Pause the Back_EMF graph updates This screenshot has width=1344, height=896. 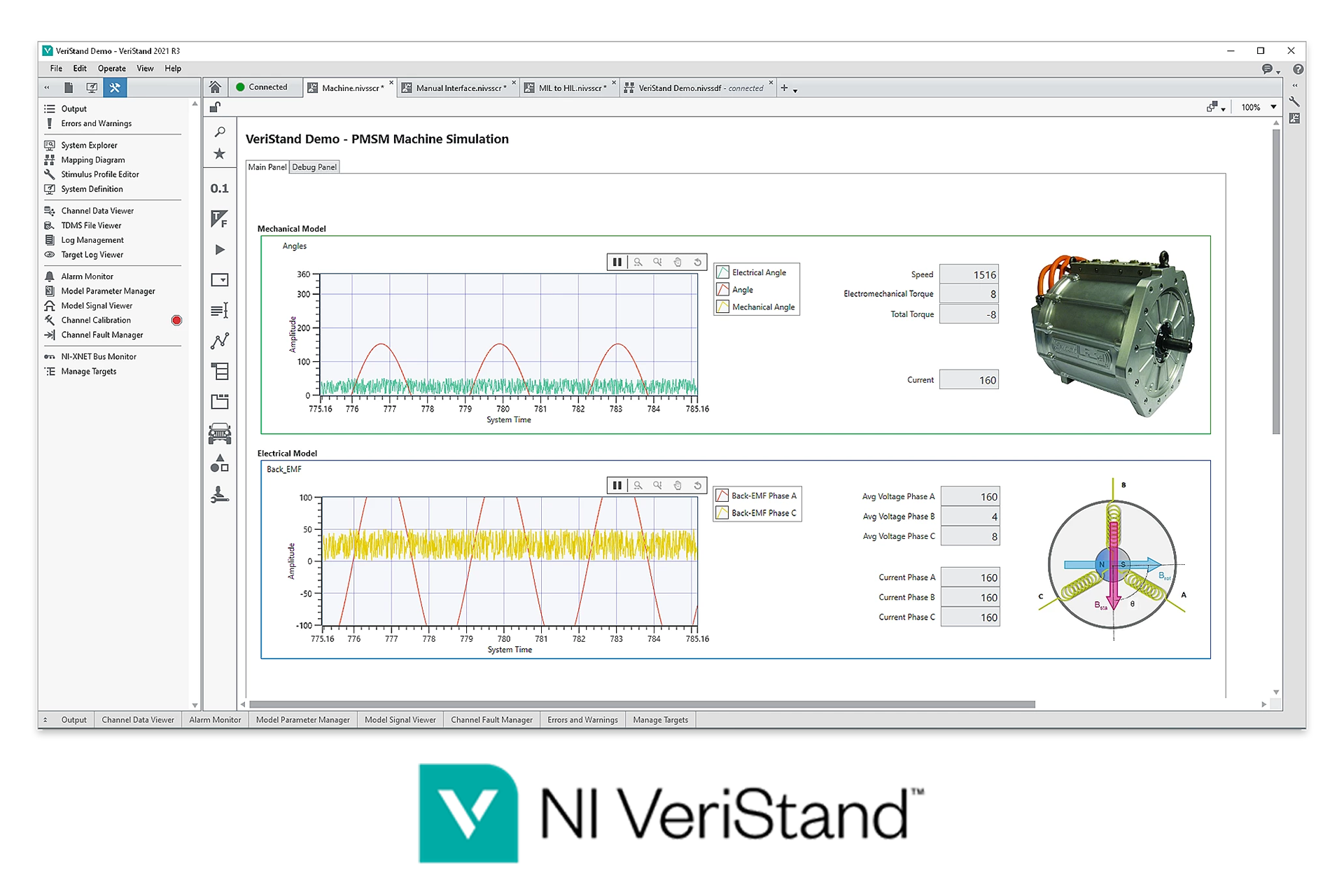617,485
